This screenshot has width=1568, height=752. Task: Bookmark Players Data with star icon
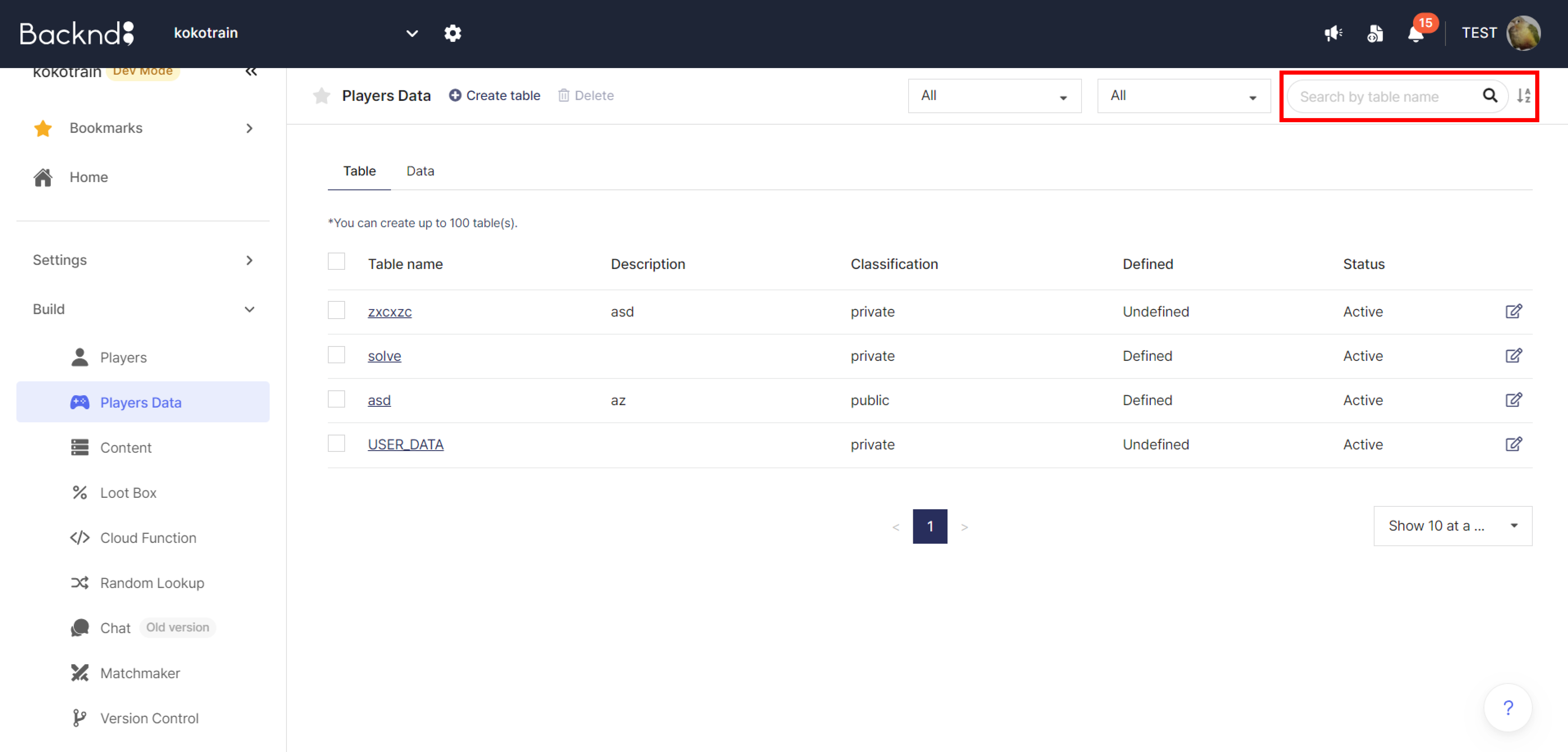321,96
